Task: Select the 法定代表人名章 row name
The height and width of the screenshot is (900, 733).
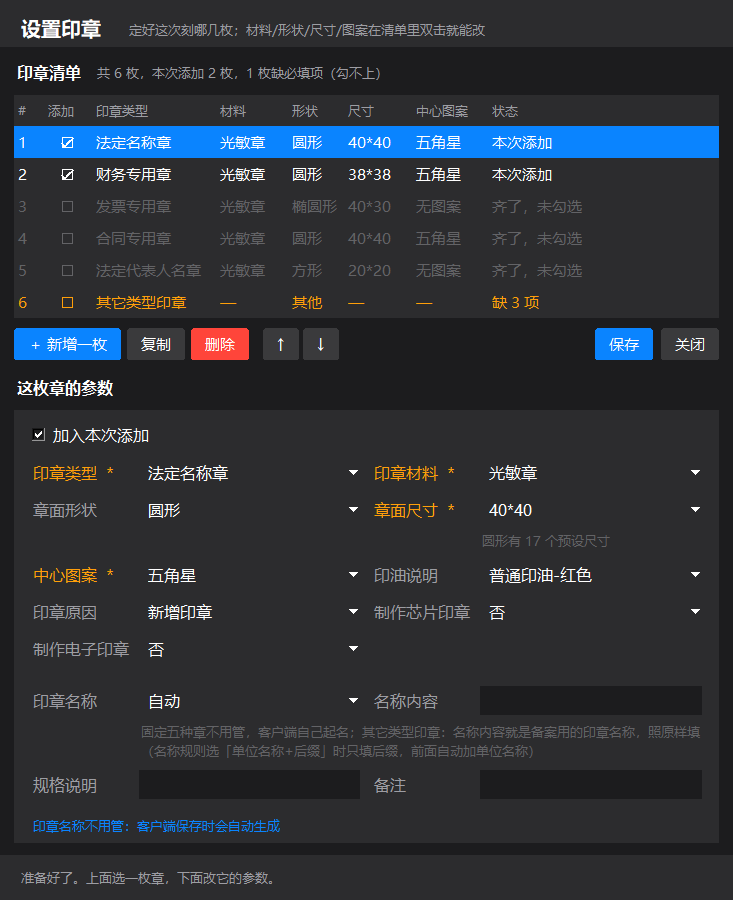Action: pos(148,271)
